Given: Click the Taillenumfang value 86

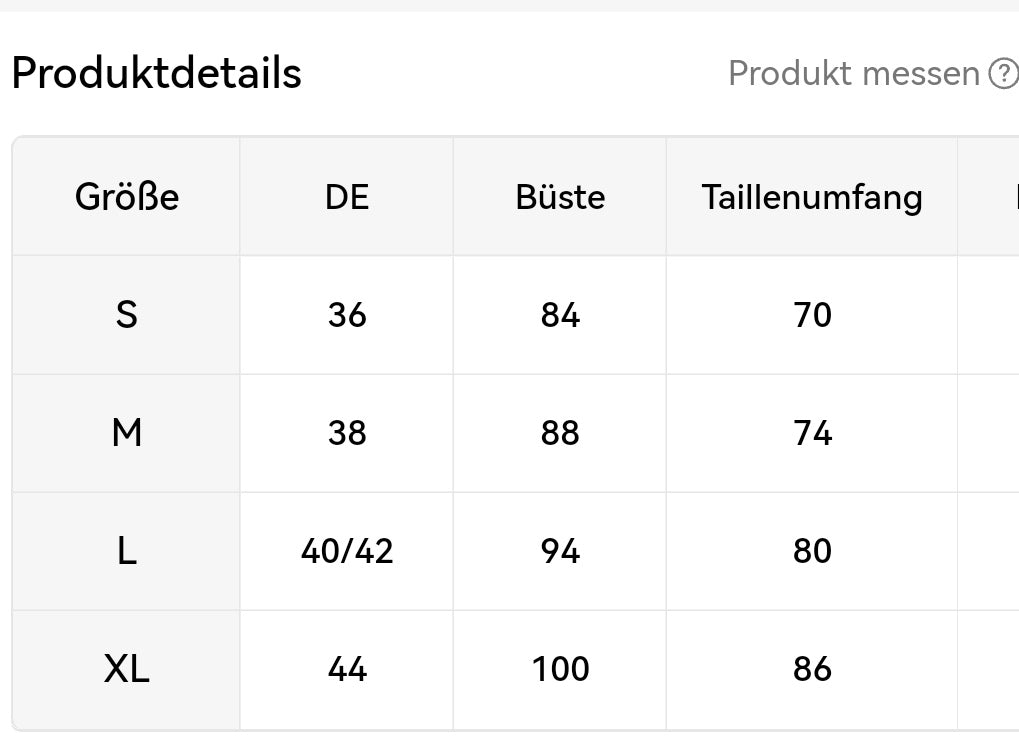Looking at the screenshot, I should point(813,668).
